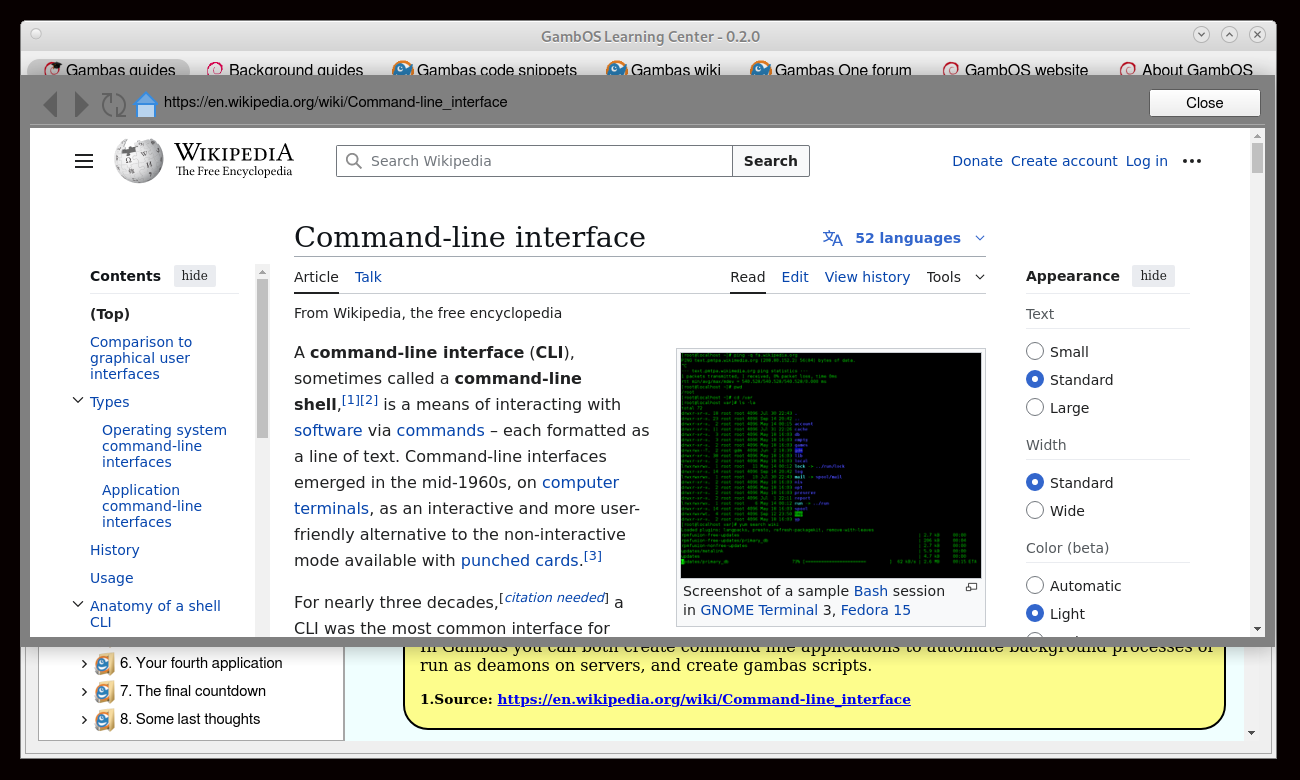1300x780 pixels.
Task: Open the Wikipedia hamburger main menu
Action: [x=84, y=161]
